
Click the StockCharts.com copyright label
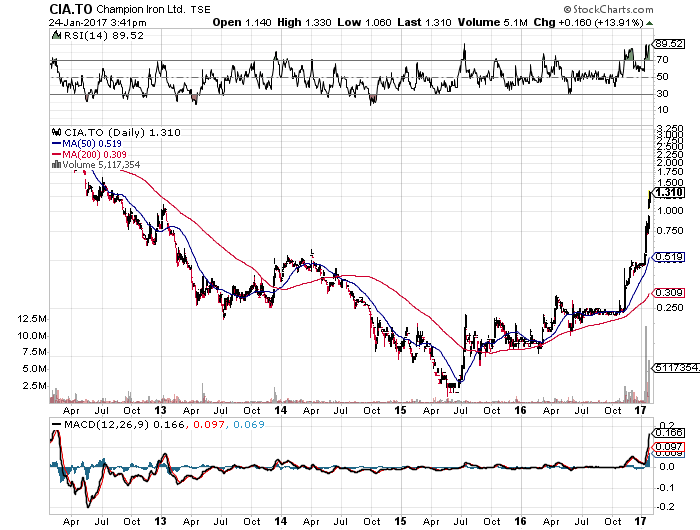coord(608,9)
